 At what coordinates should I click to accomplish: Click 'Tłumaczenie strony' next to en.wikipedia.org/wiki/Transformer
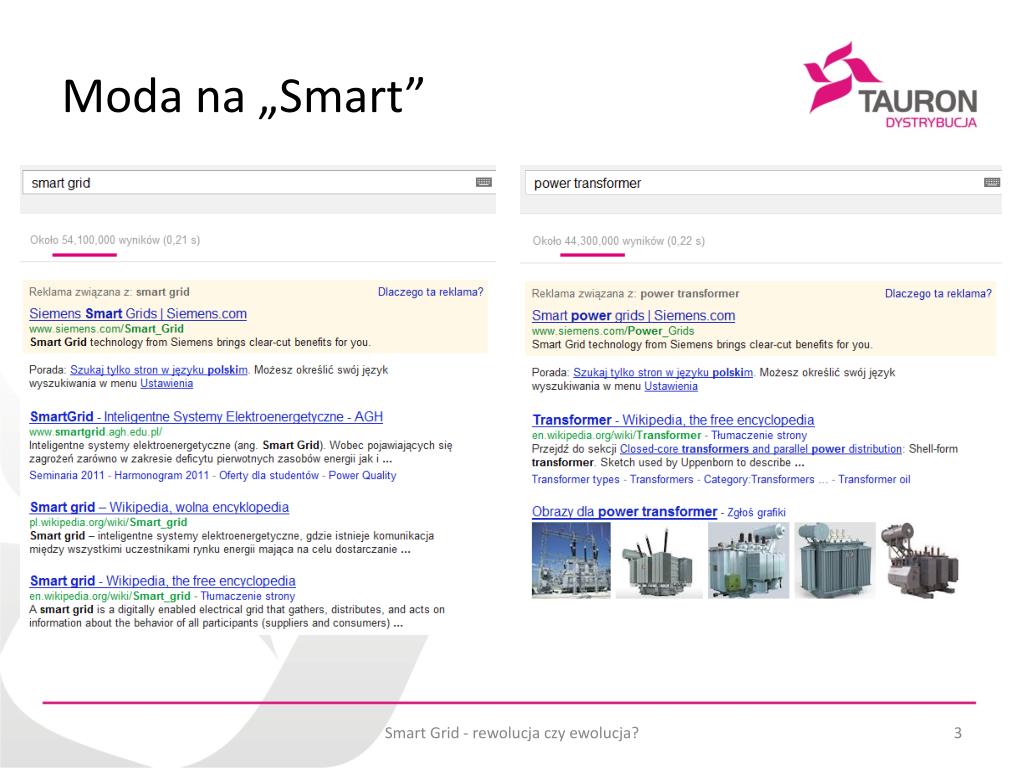coord(759,435)
